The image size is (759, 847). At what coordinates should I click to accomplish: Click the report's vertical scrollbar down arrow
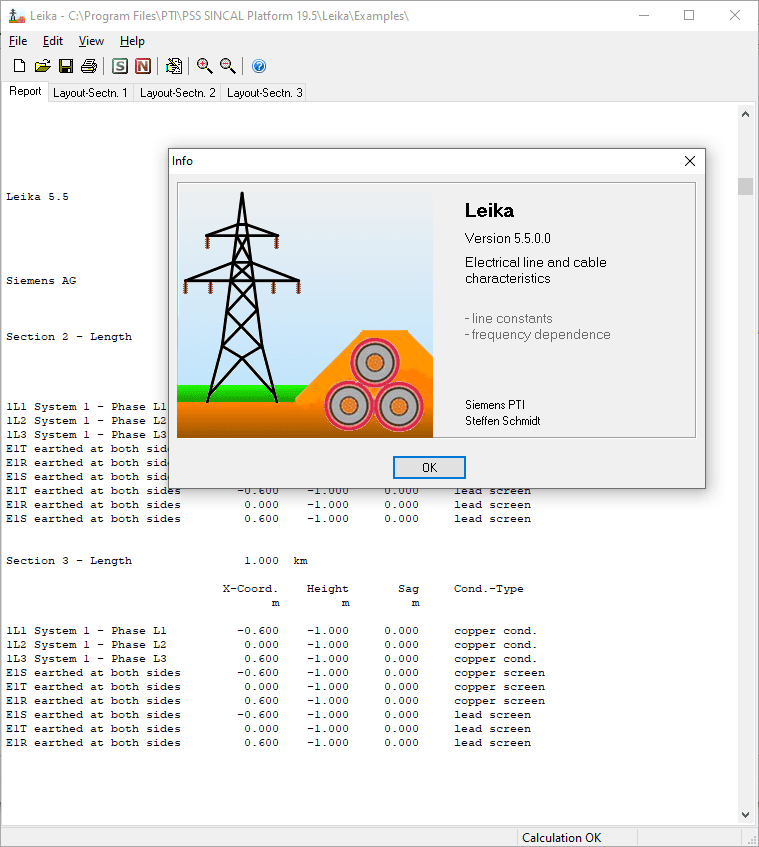[x=746, y=815]
